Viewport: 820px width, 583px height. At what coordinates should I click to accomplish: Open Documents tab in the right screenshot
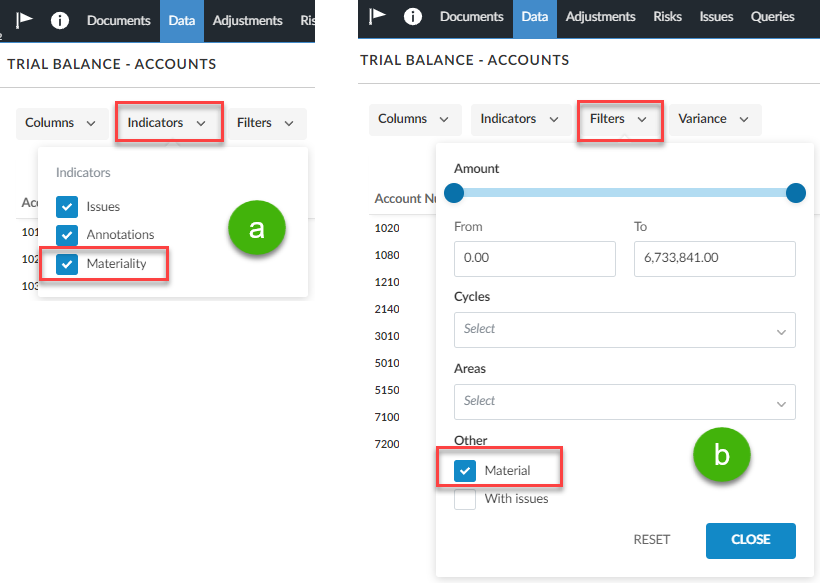[x=472, y=17]
